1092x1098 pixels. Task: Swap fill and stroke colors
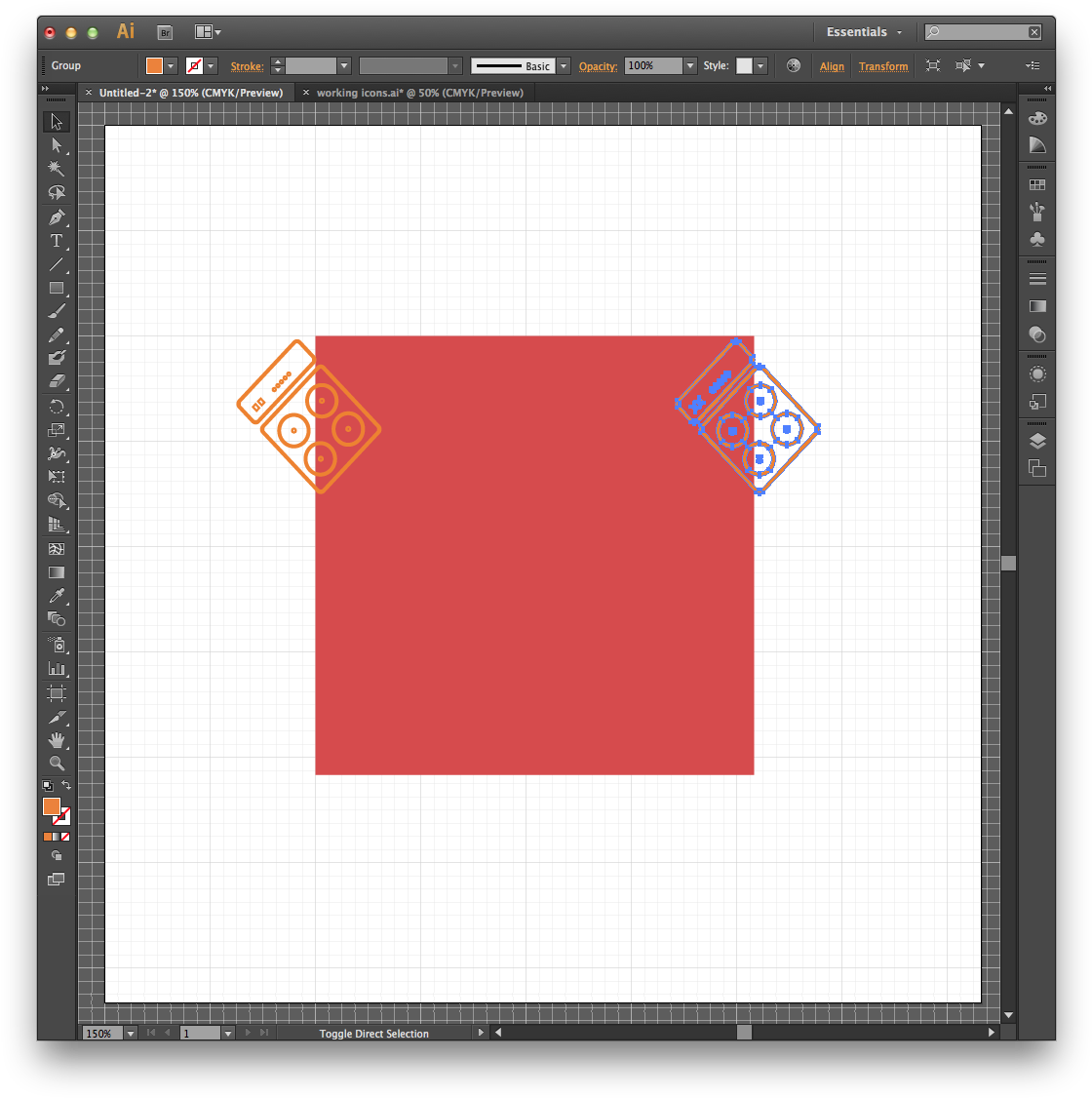click(66, 785)
